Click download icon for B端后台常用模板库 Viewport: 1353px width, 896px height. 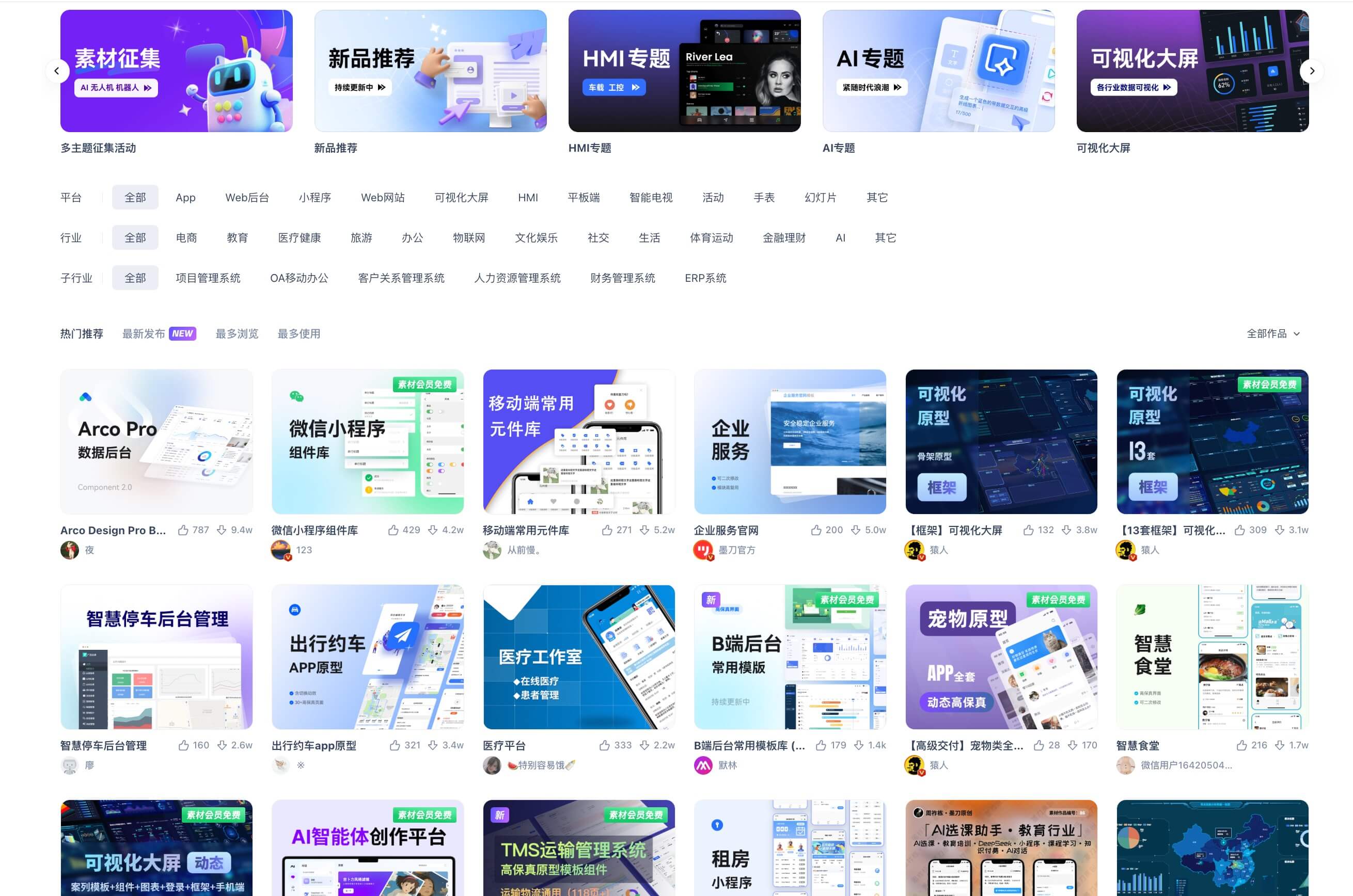pyautogui.click(x=859, y=746)
